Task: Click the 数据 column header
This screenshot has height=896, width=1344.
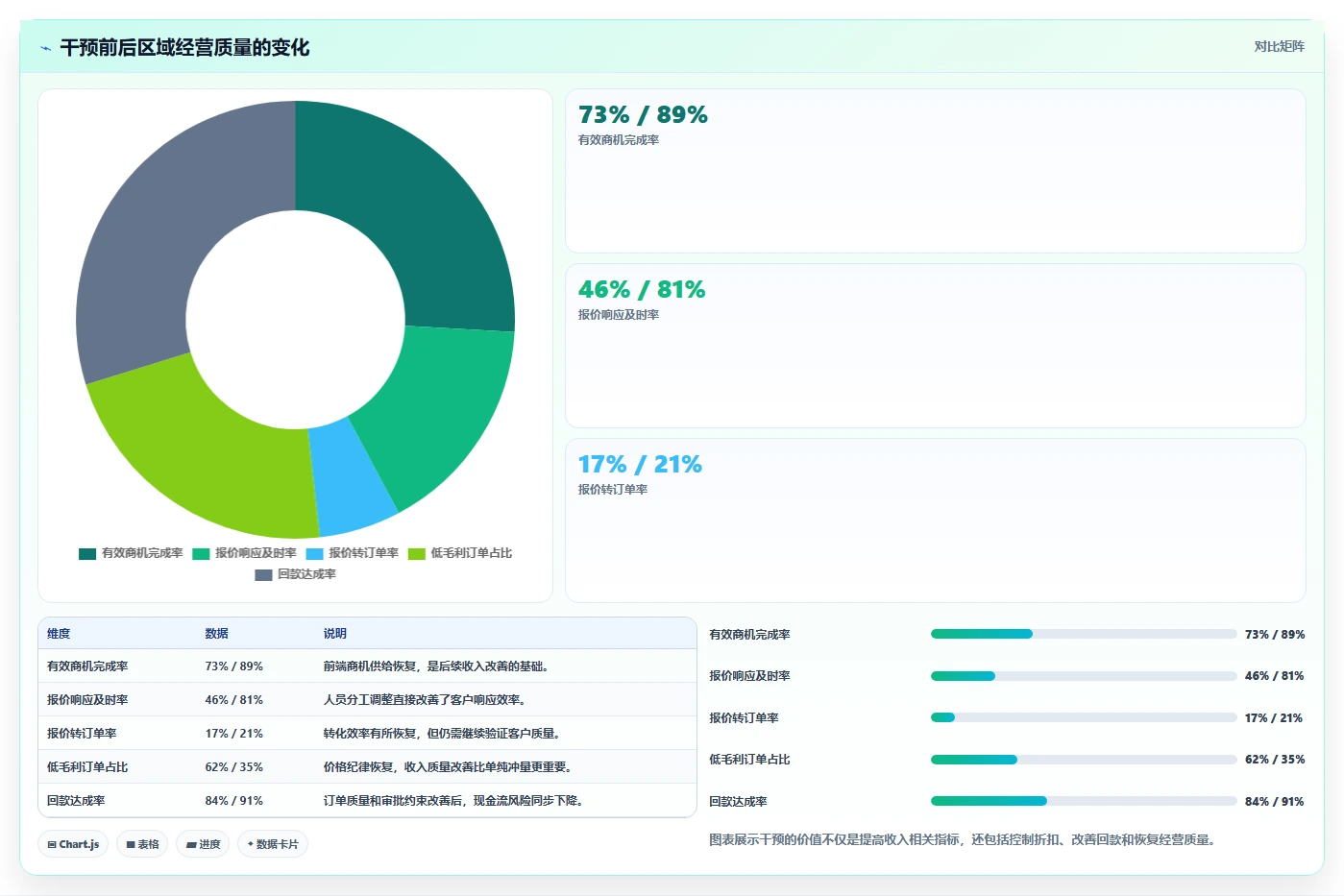Action: point(216,634)
